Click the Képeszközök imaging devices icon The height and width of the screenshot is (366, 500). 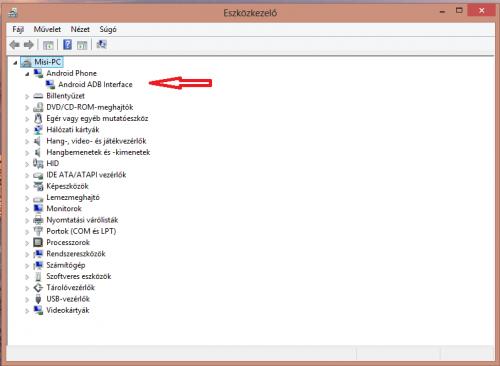click(x=38, y=186)
